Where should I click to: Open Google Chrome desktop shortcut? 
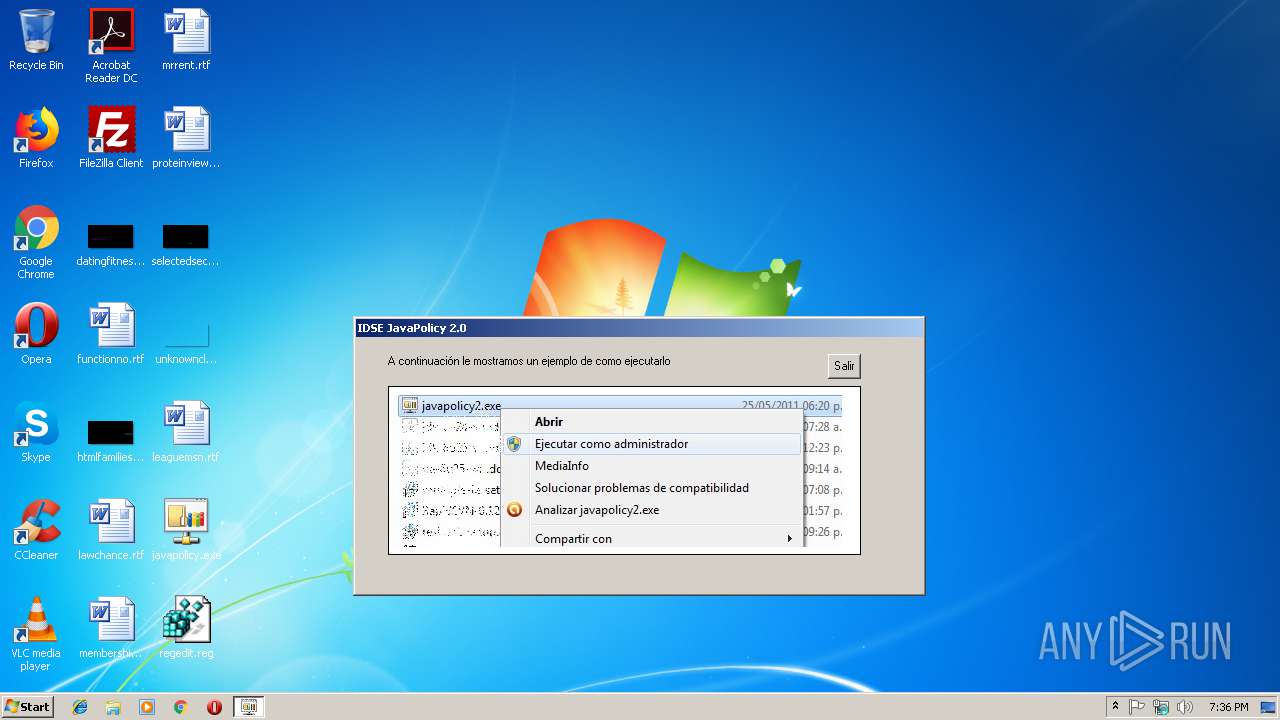point(36,242)
